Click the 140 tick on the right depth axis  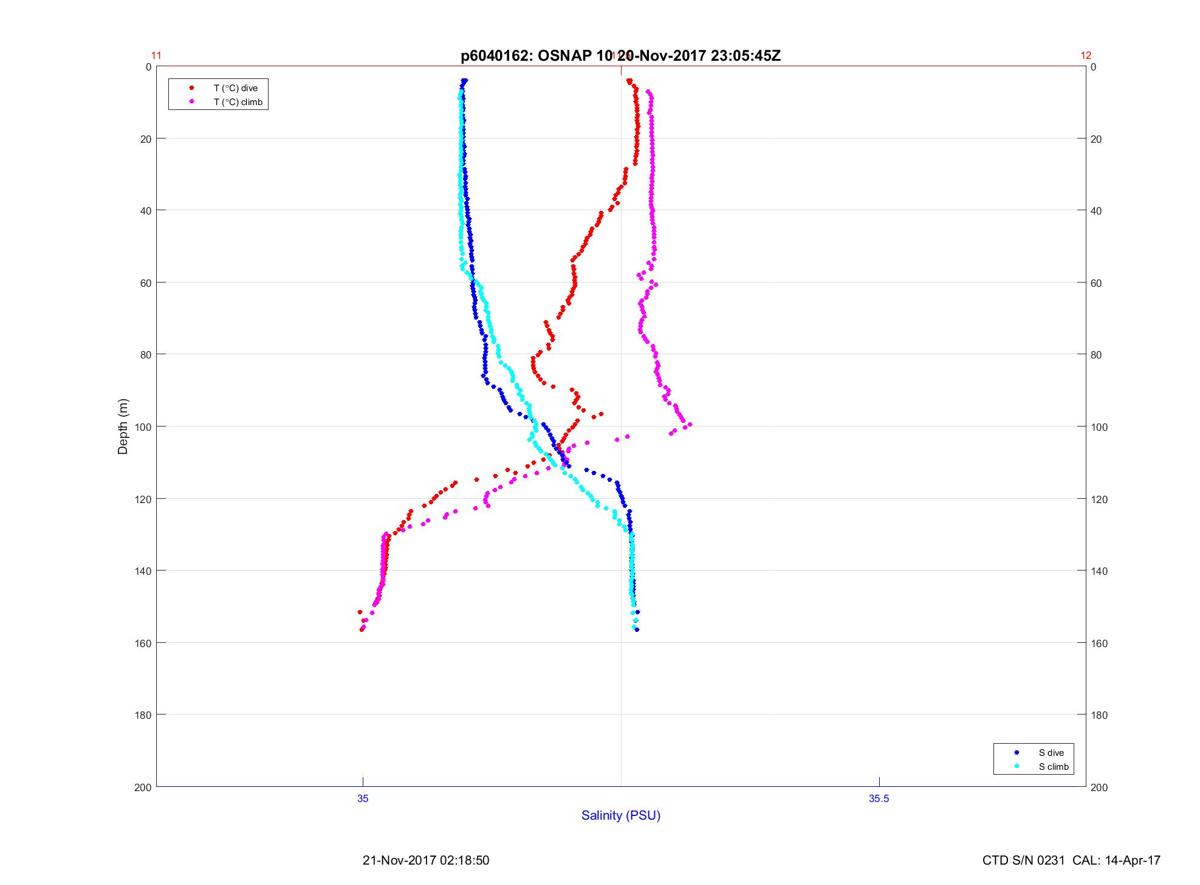(x=1099, y=571)
